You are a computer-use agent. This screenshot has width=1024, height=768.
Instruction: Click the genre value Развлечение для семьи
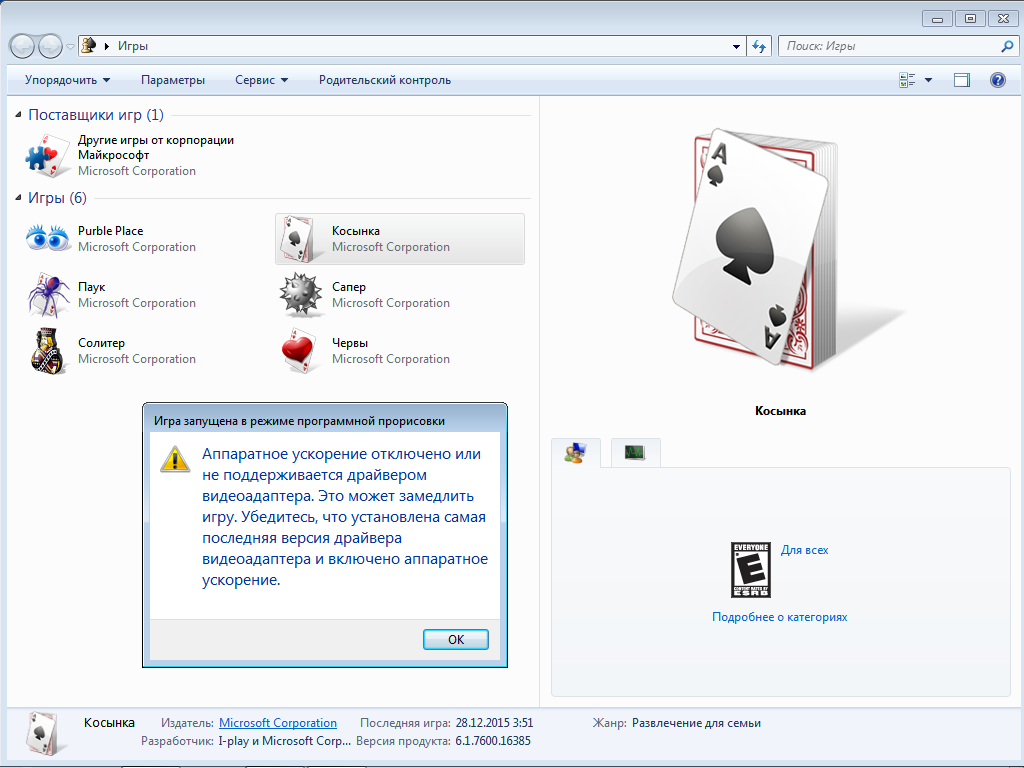(x=696, y=723)
